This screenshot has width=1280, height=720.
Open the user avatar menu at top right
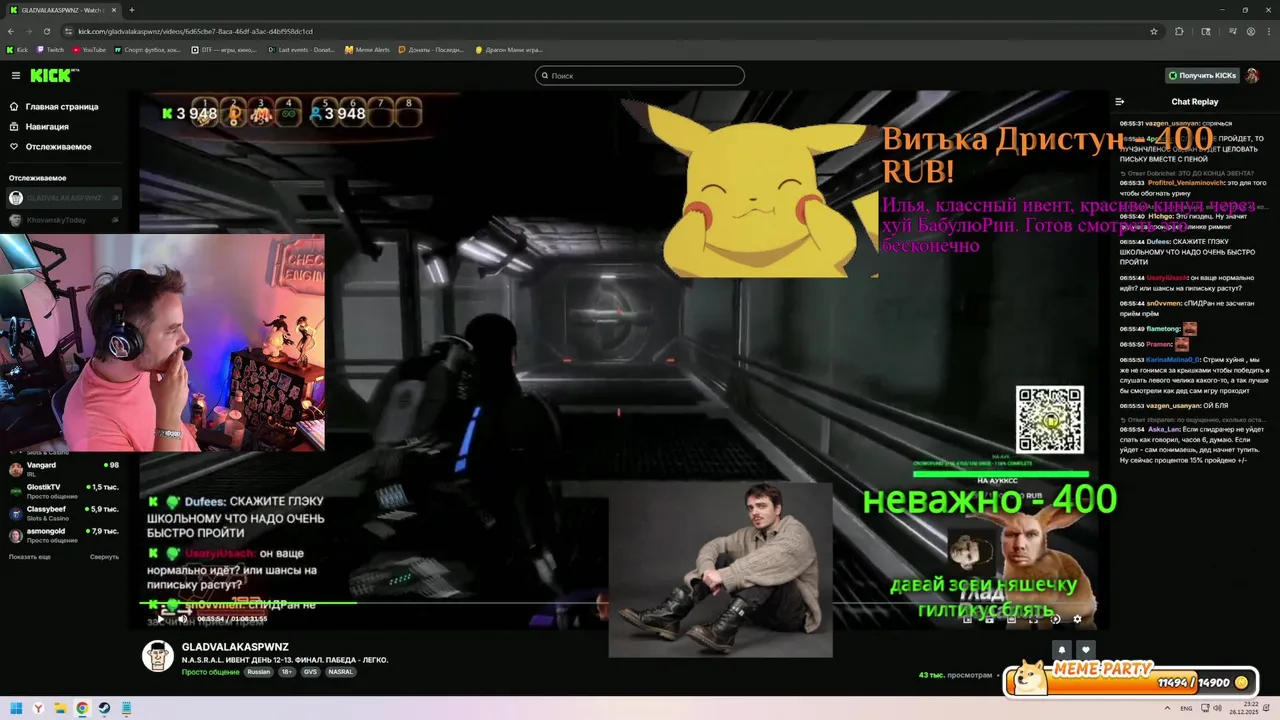(1253, 76)
